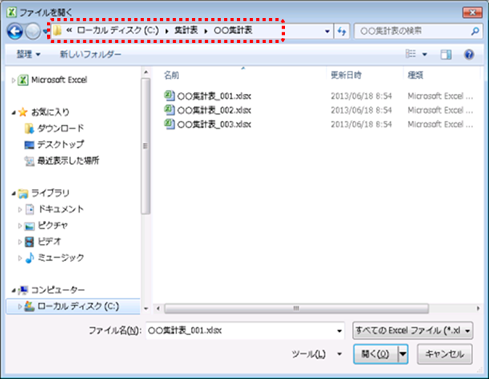
Task: Click 新しいフォルダー button
Action: [90, 54]
